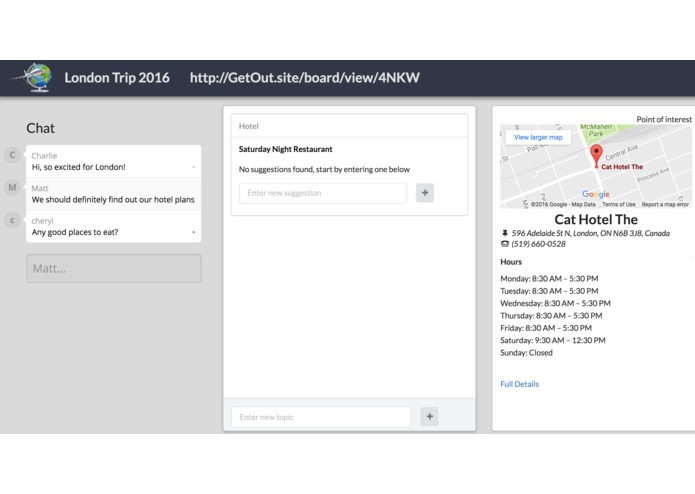The height and width of the screenshot is (494, 695).
Task: Open View larger map link
Action: tap(538, 137)
